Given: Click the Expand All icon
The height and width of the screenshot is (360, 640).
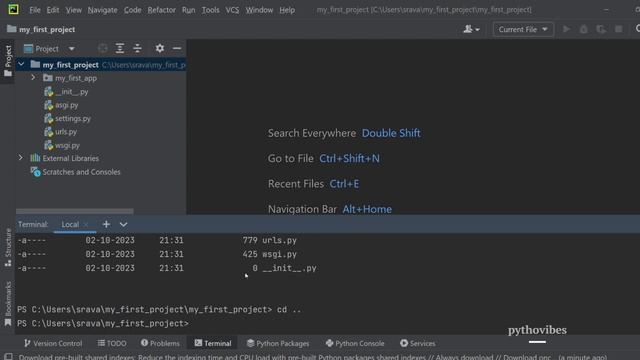Looking at the screenshot, I should pyautogui.click(x=120, y=49).
